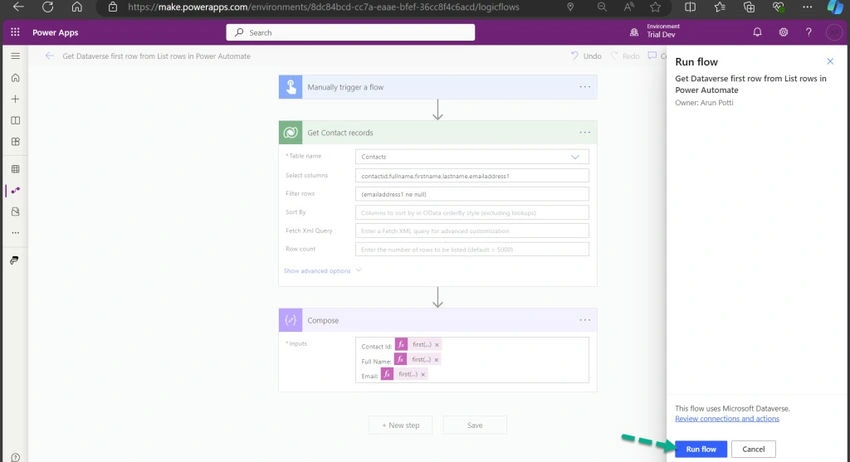This screenshot has height=462, width=850.
Task: Click the Redo button
Action: point(625,56)
